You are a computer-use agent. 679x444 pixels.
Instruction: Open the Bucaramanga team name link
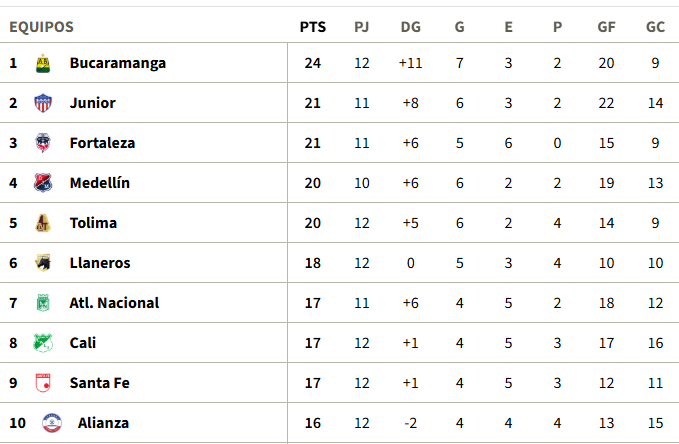click(x=118, y=63)
